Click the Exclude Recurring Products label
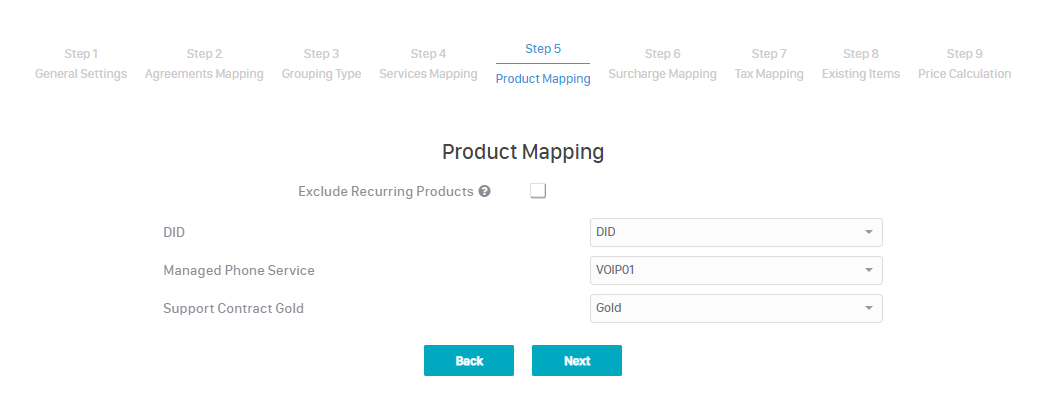Screen dimensions: 1041x420 (385, 191)
